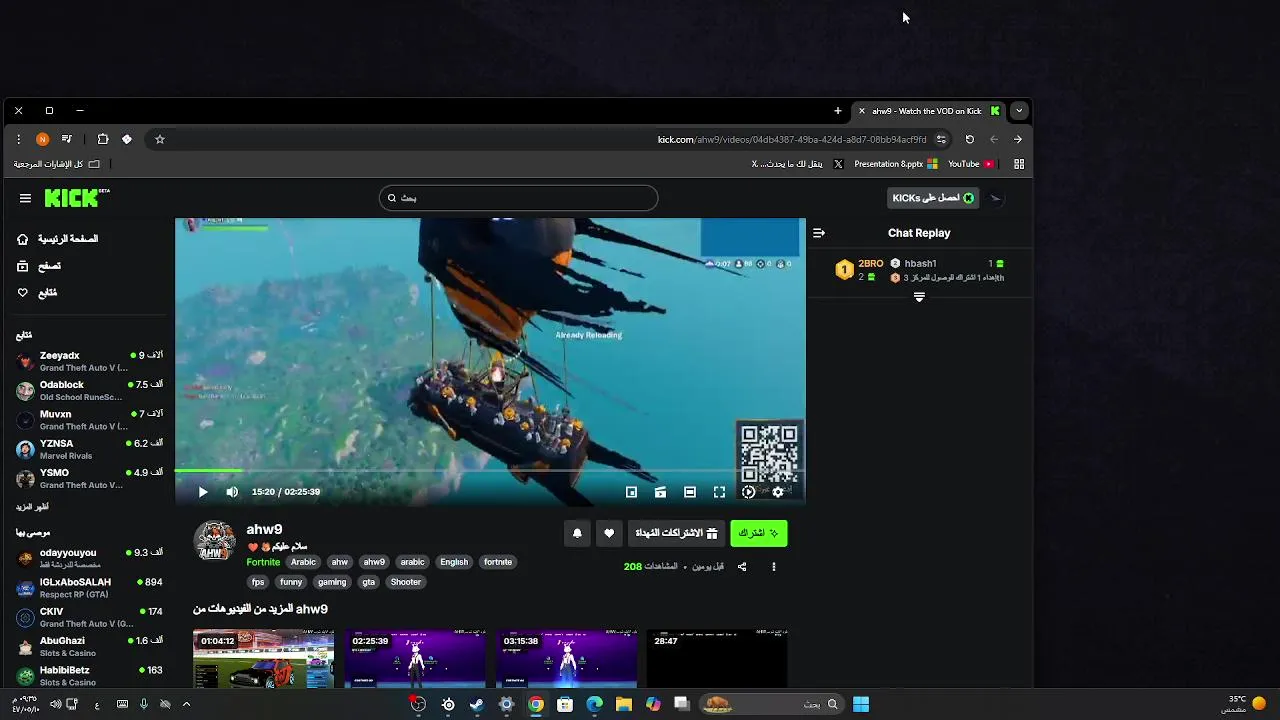Open Odablock channel in sidebar
This screenshot has width=1280, height=720.
pyautogui.click(x=89, y=391)
